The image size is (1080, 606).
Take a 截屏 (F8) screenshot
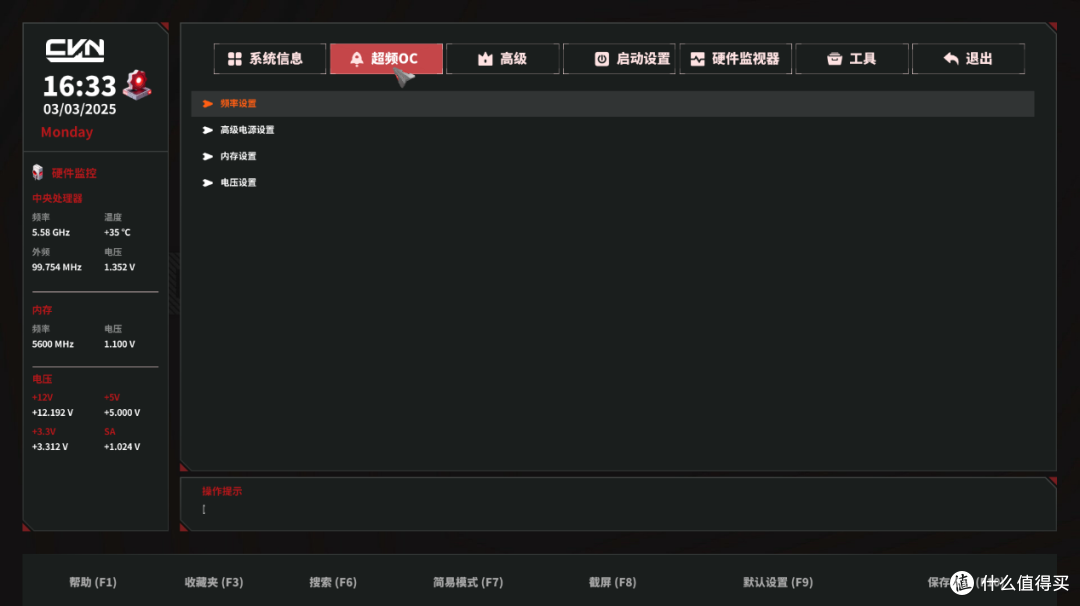(612, 582)
